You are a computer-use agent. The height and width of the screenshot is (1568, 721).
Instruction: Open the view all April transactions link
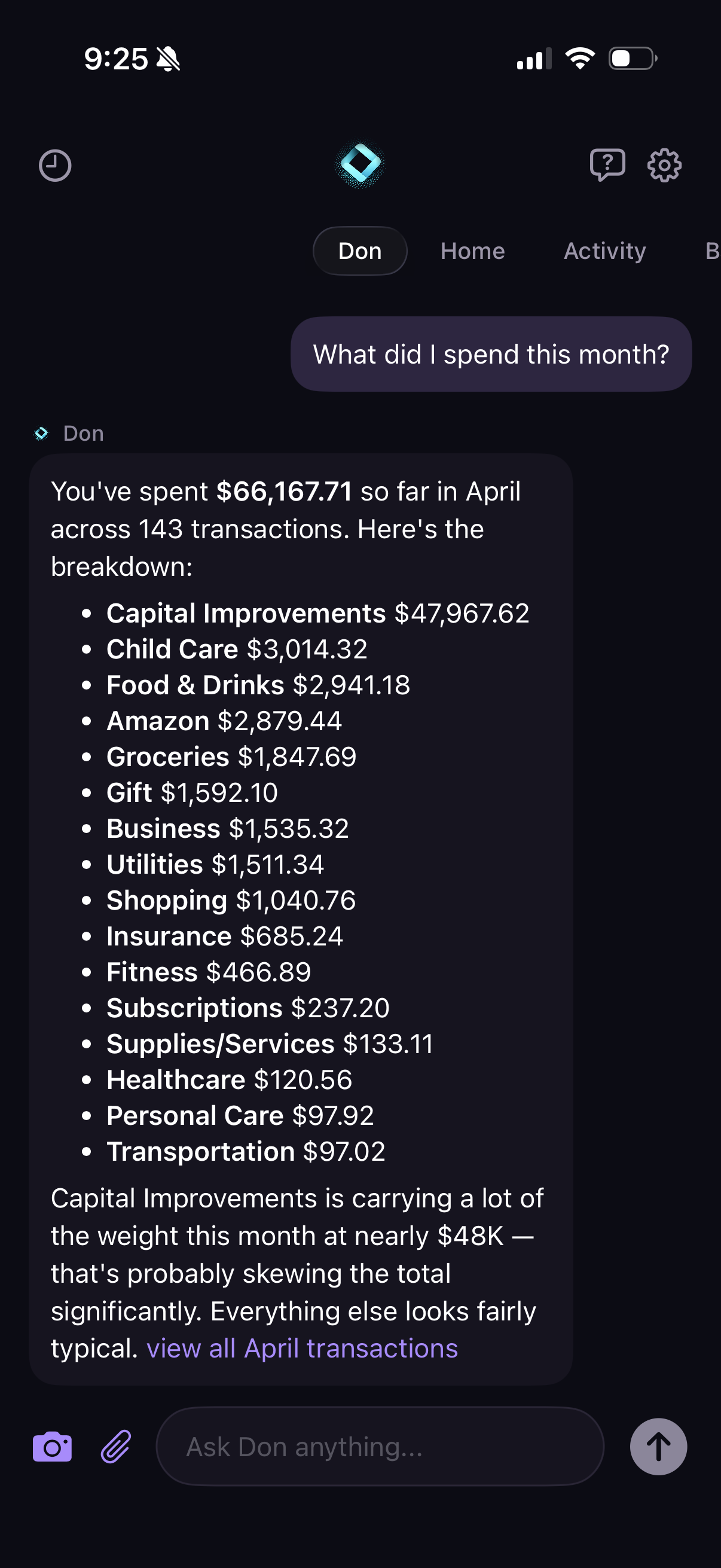[302, 1349]
